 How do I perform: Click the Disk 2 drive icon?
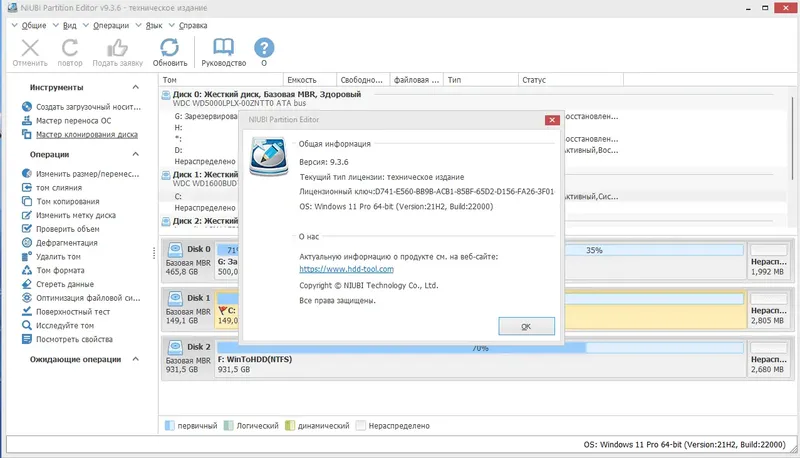point(175,347)
